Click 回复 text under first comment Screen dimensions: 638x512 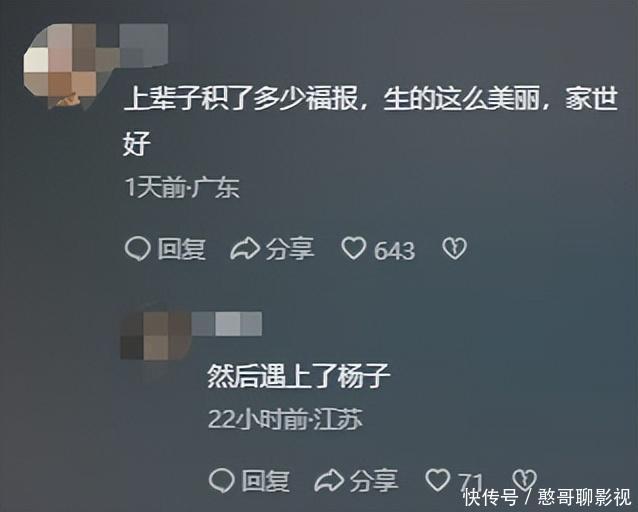click(x=181, y=249)
